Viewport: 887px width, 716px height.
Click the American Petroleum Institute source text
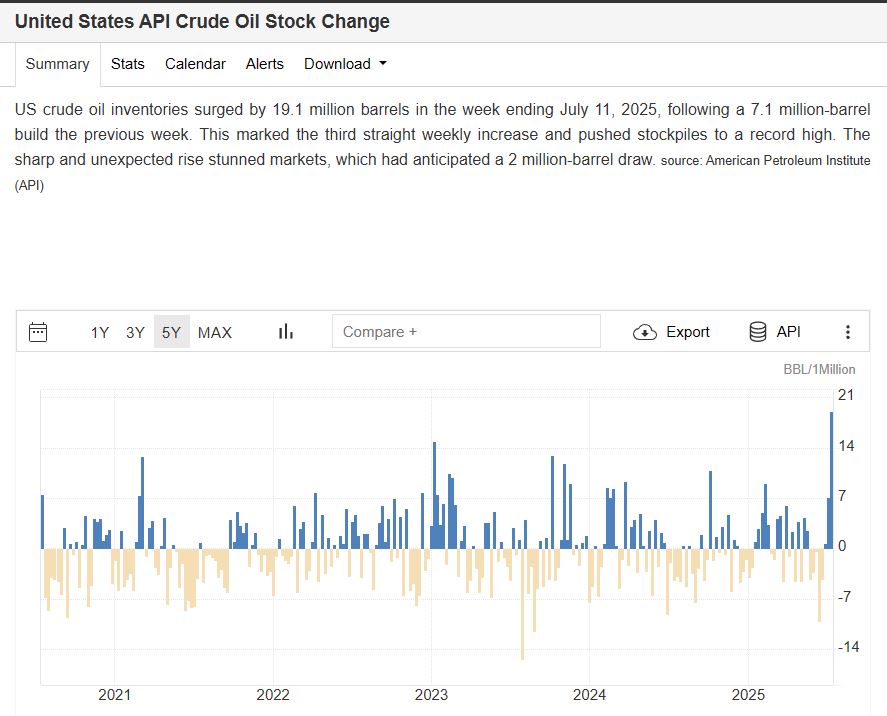[x=788, y=161]
